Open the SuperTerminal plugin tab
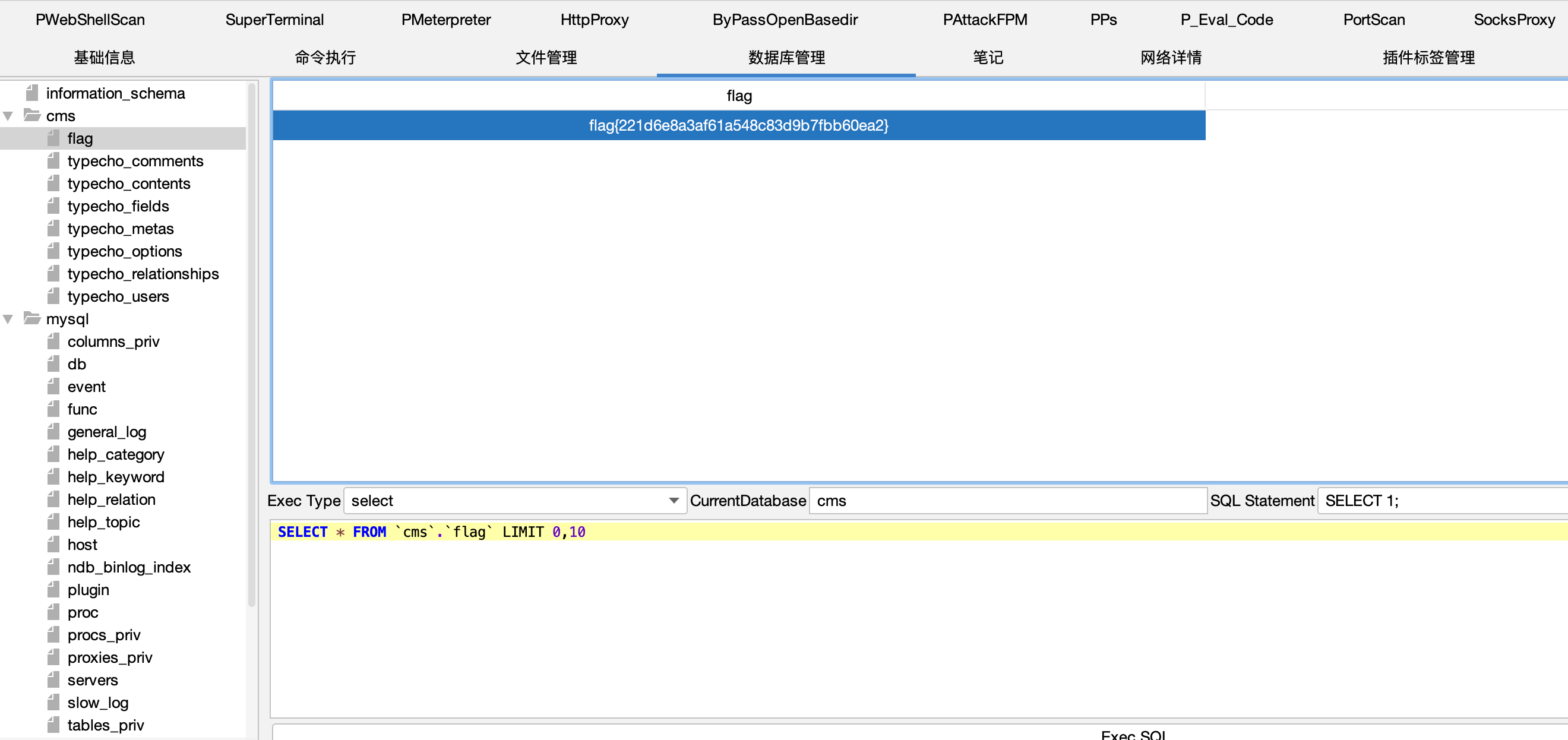 [x=274, y=20]
